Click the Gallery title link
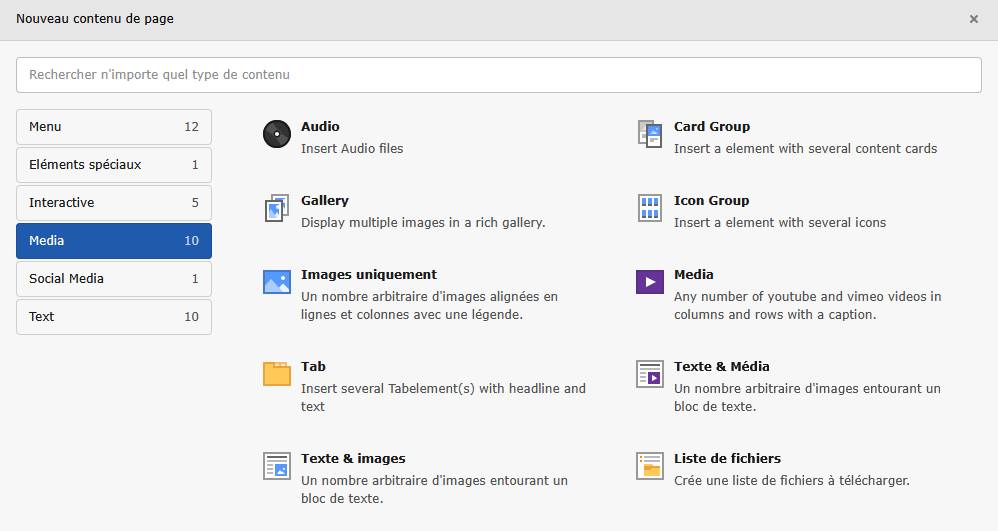998x531 pixels. pyautogui.click(x=325, y=201)
